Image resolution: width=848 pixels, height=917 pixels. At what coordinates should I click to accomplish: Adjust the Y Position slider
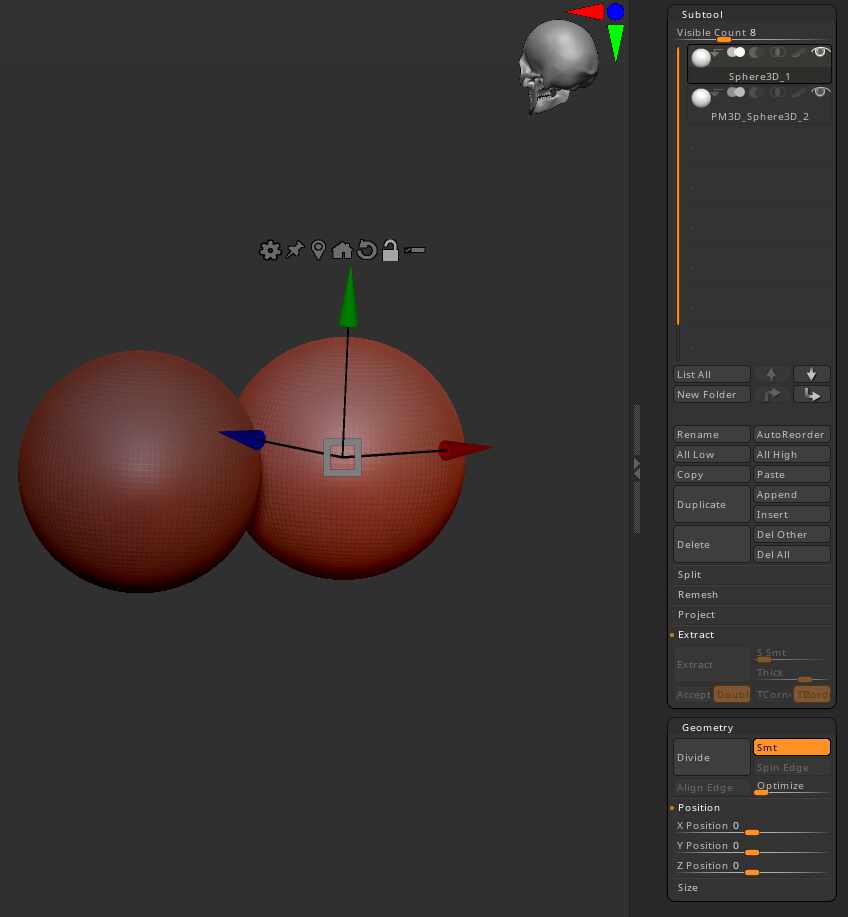752,847
